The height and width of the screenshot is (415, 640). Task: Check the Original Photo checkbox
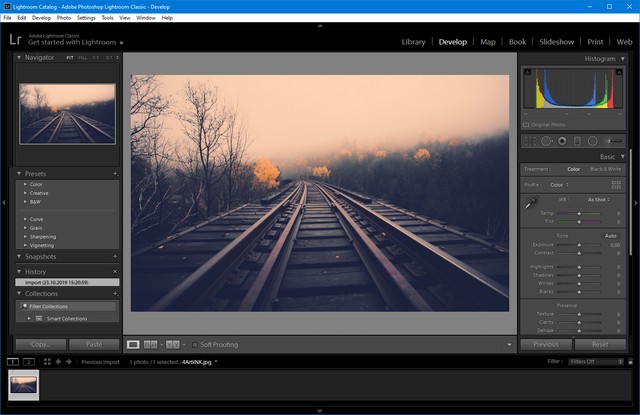[527, 125]
